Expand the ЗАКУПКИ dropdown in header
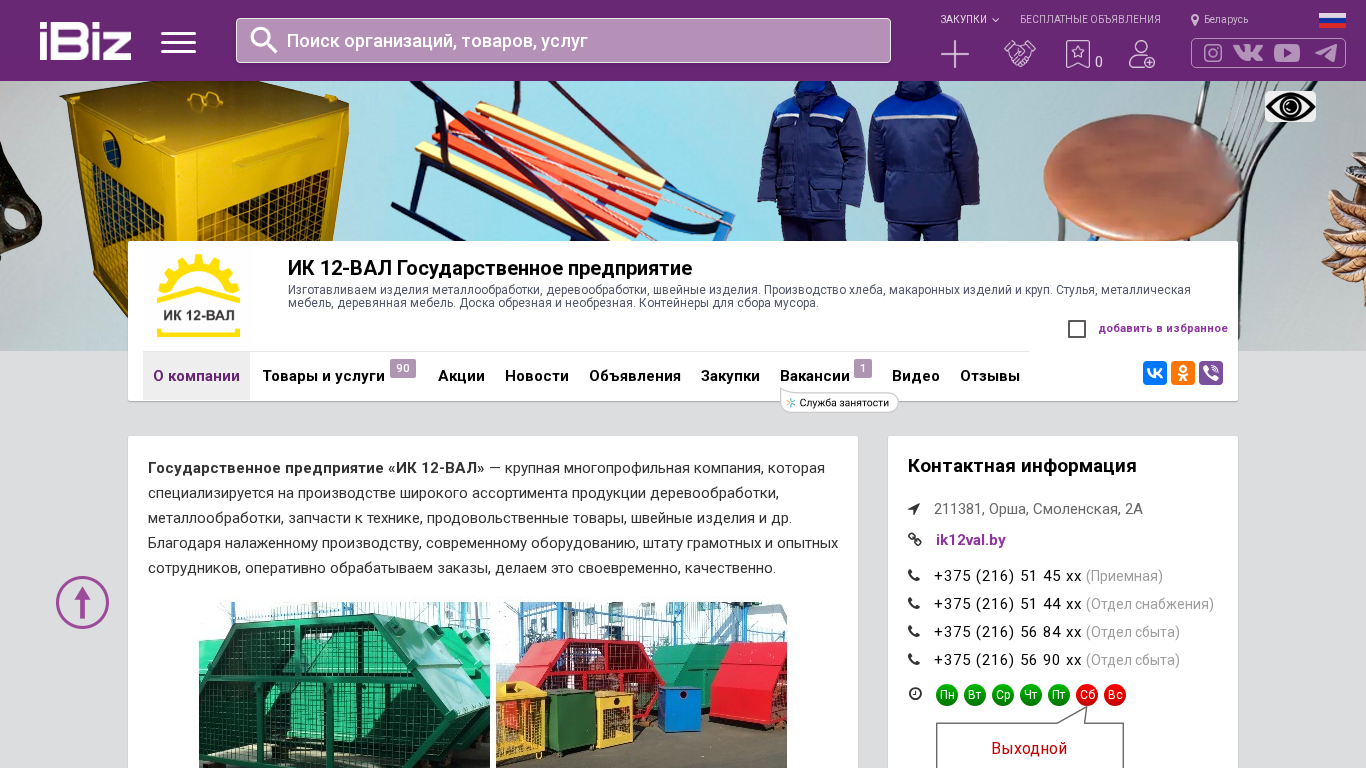This screenshot has width=1366, height=768. click(x=969, y=19)
